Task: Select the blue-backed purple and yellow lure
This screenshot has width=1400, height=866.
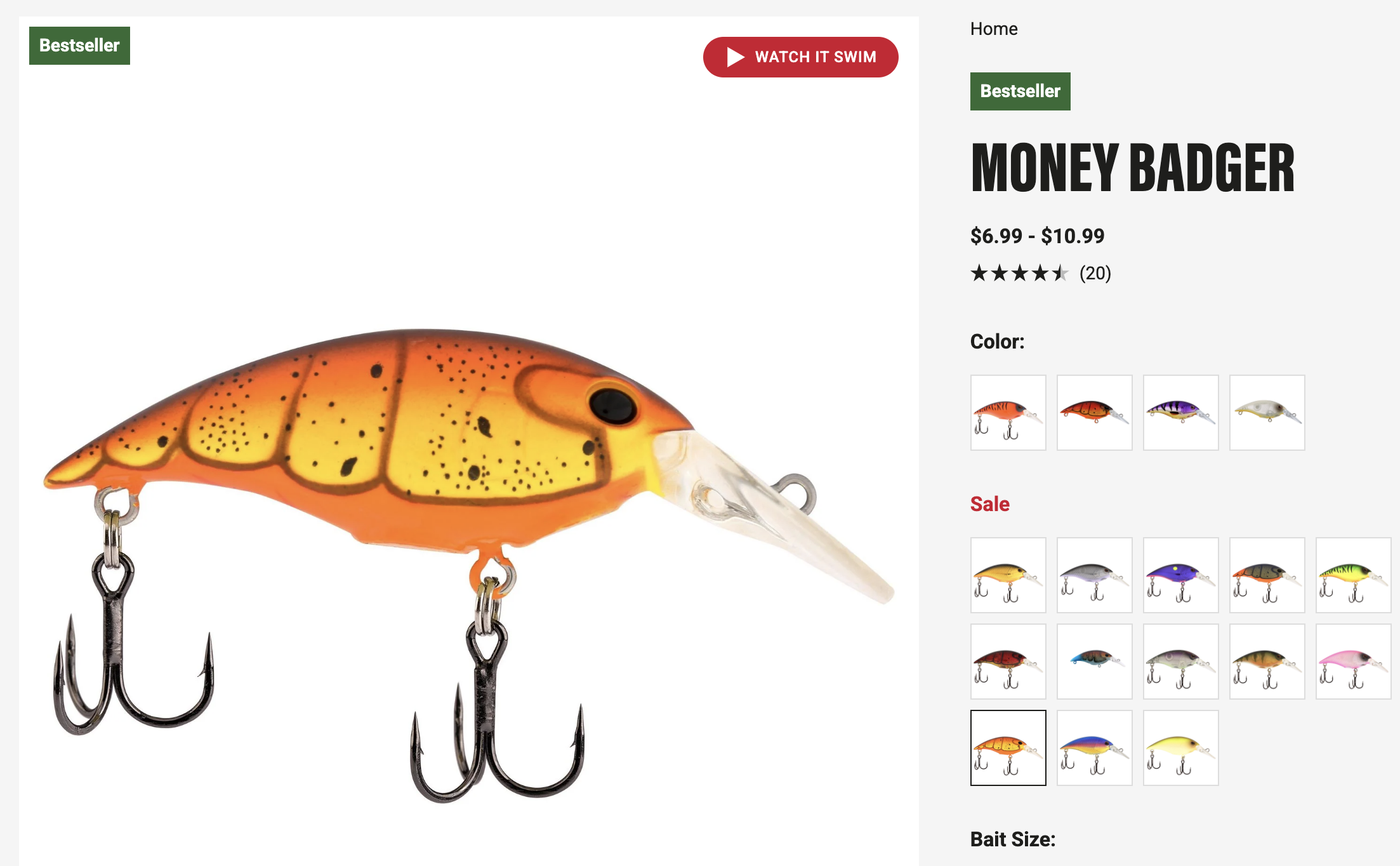Action: (x=1094, y=748)
